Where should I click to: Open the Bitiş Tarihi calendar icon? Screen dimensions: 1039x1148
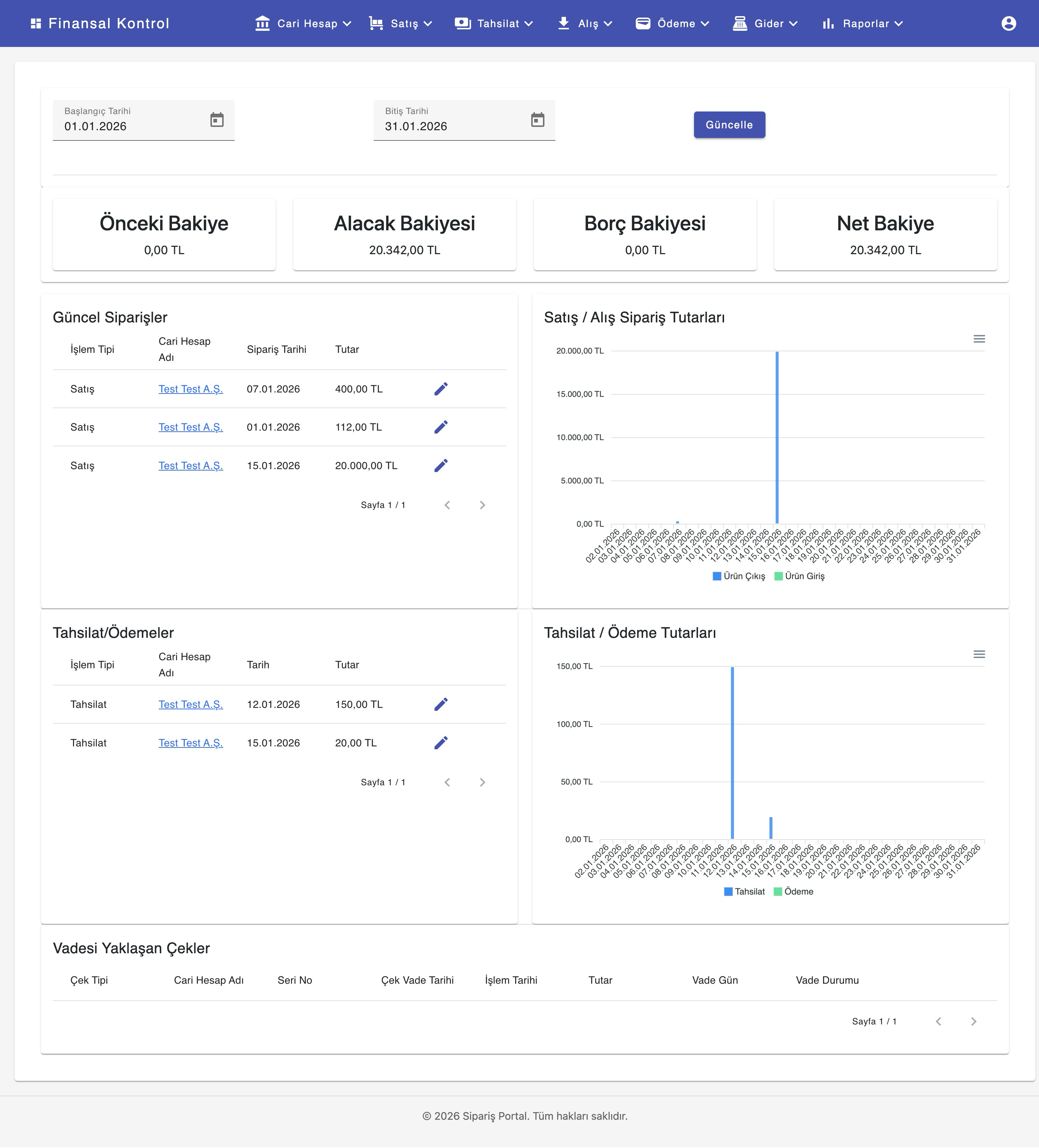pyautogui.click(x=537, y=120)
